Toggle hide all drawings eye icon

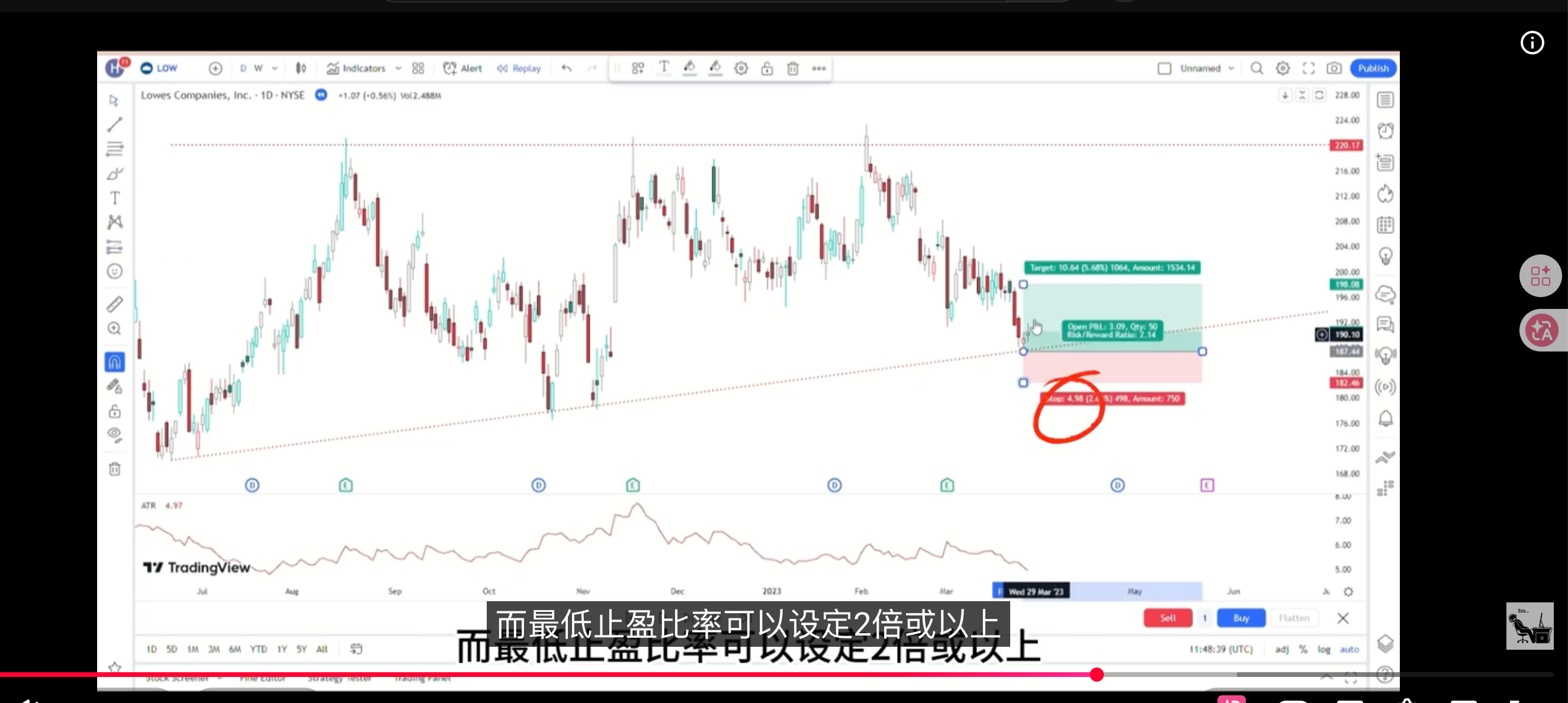(x=114, y=436)
